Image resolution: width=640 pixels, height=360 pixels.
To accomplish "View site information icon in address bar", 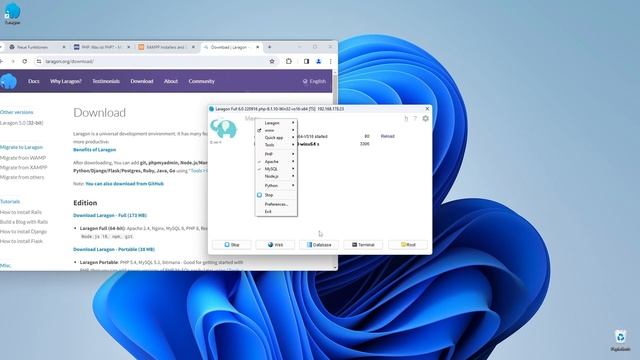I will [x=39, y=61].
